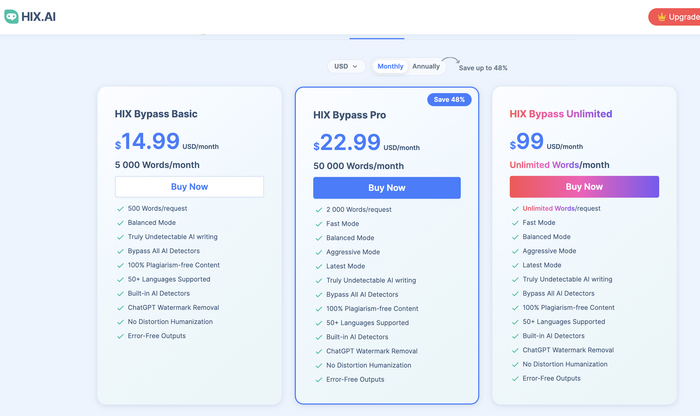Open the HIX.AI logo home link

click(x=30, y=17)
